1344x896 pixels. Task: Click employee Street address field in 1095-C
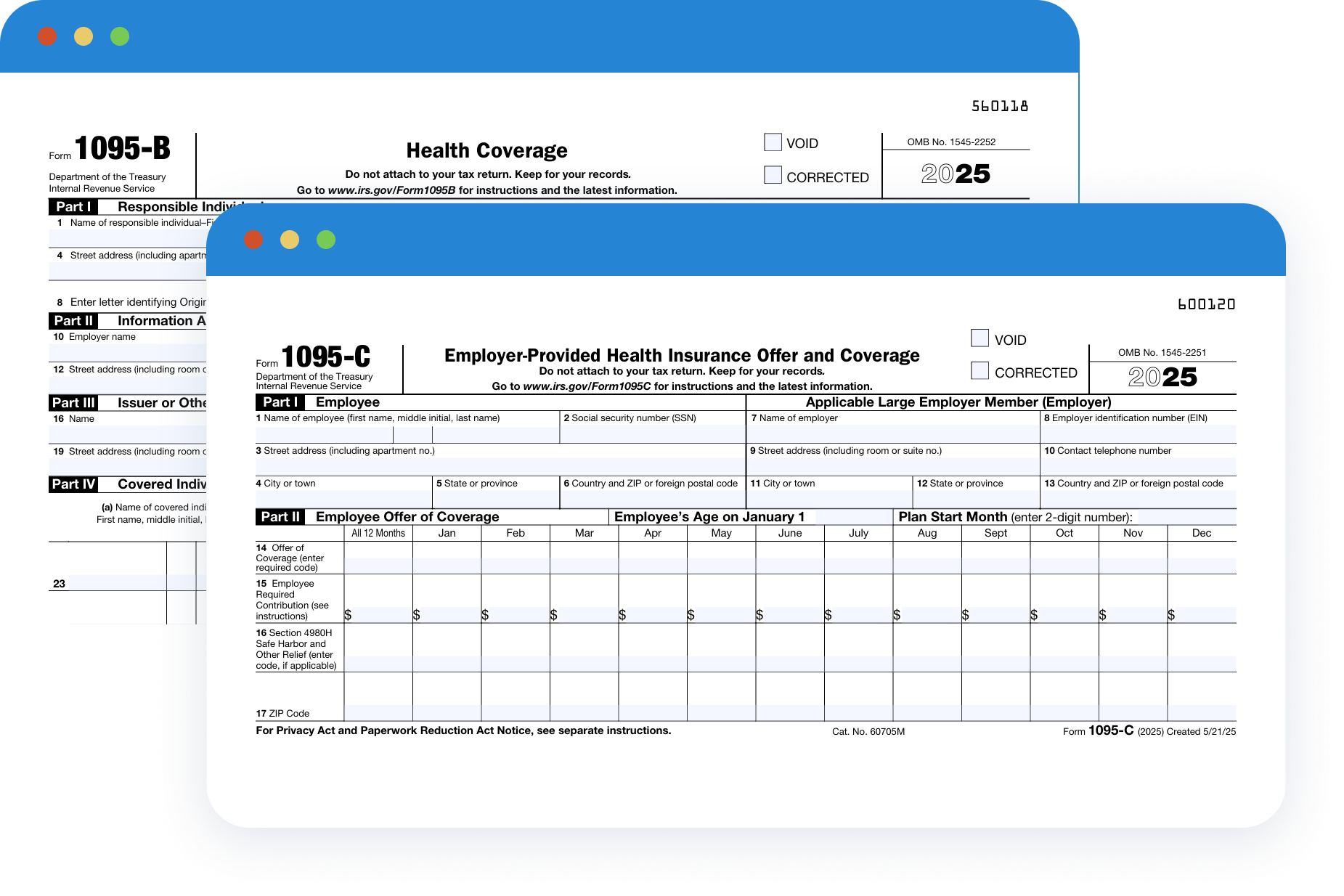click(x=500, y=467)
